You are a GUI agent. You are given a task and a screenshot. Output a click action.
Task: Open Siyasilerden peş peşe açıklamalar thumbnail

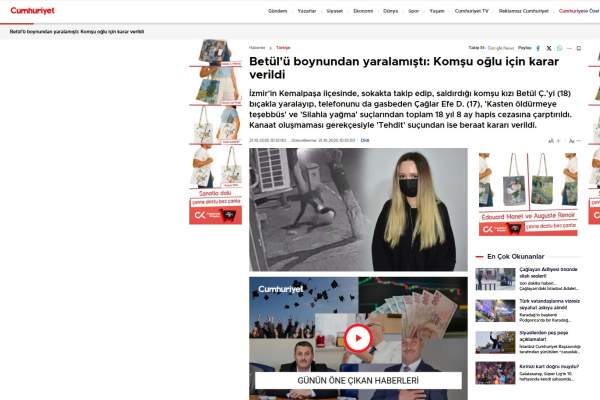[495, 342]
